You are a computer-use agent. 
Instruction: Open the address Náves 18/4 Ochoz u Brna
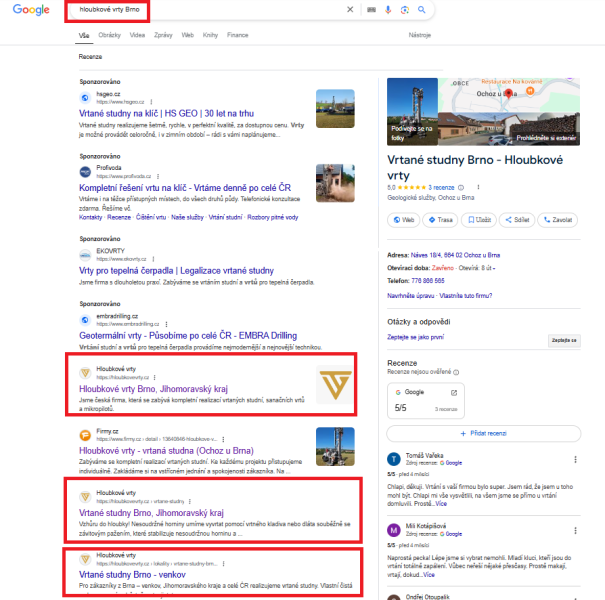tap(455, 255)
